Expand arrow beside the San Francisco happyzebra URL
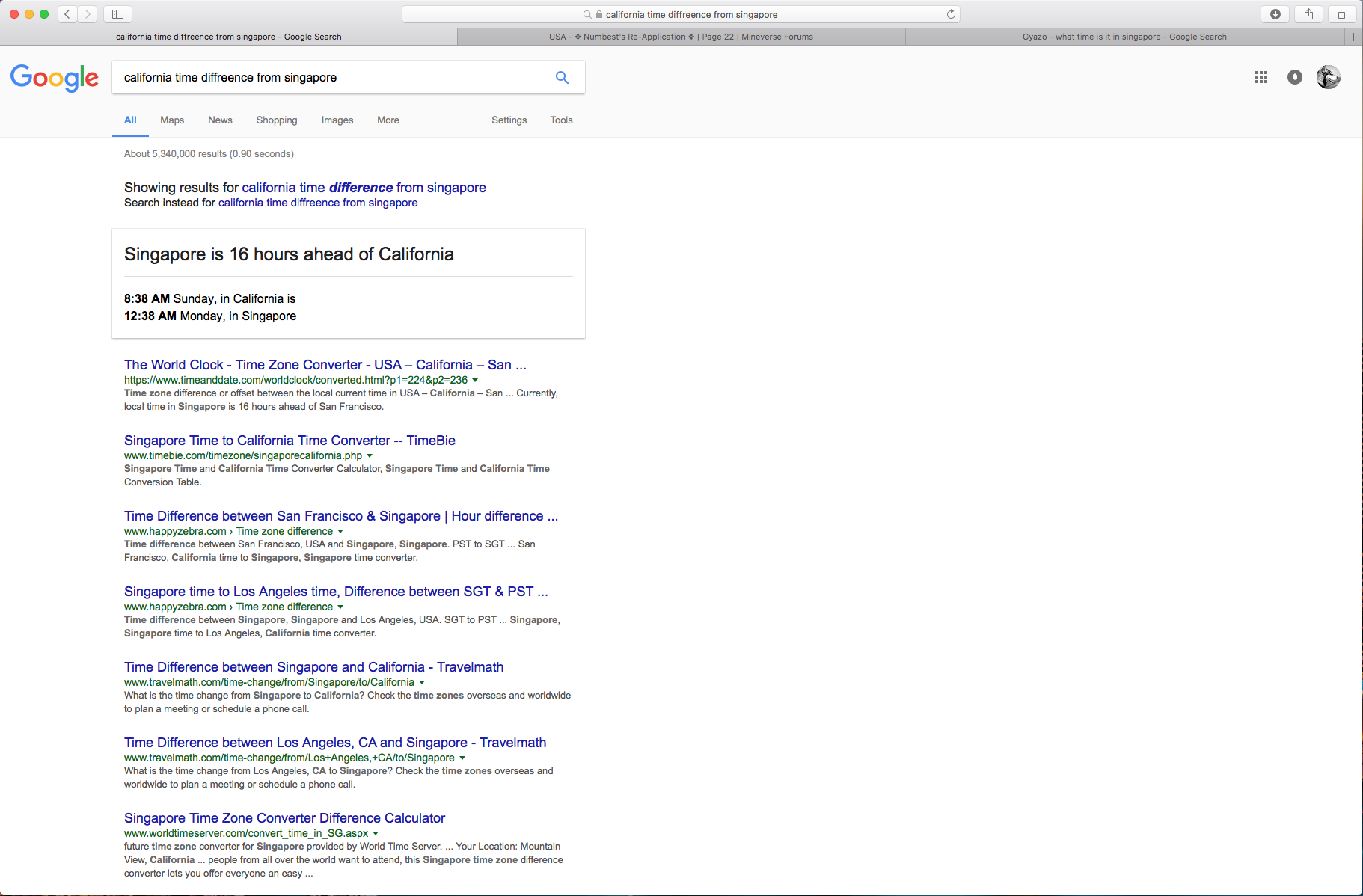Screen dimensions: 1363x896 340,532
